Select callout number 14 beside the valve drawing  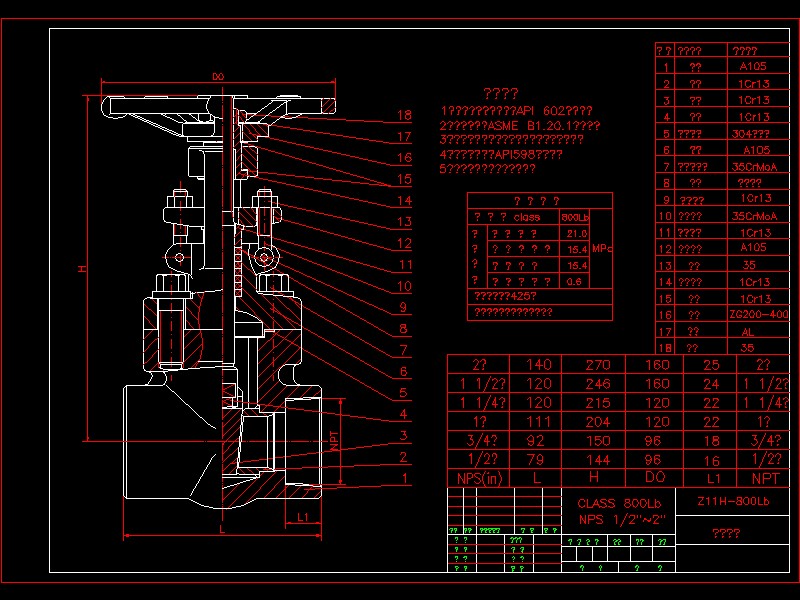[405, 201]
